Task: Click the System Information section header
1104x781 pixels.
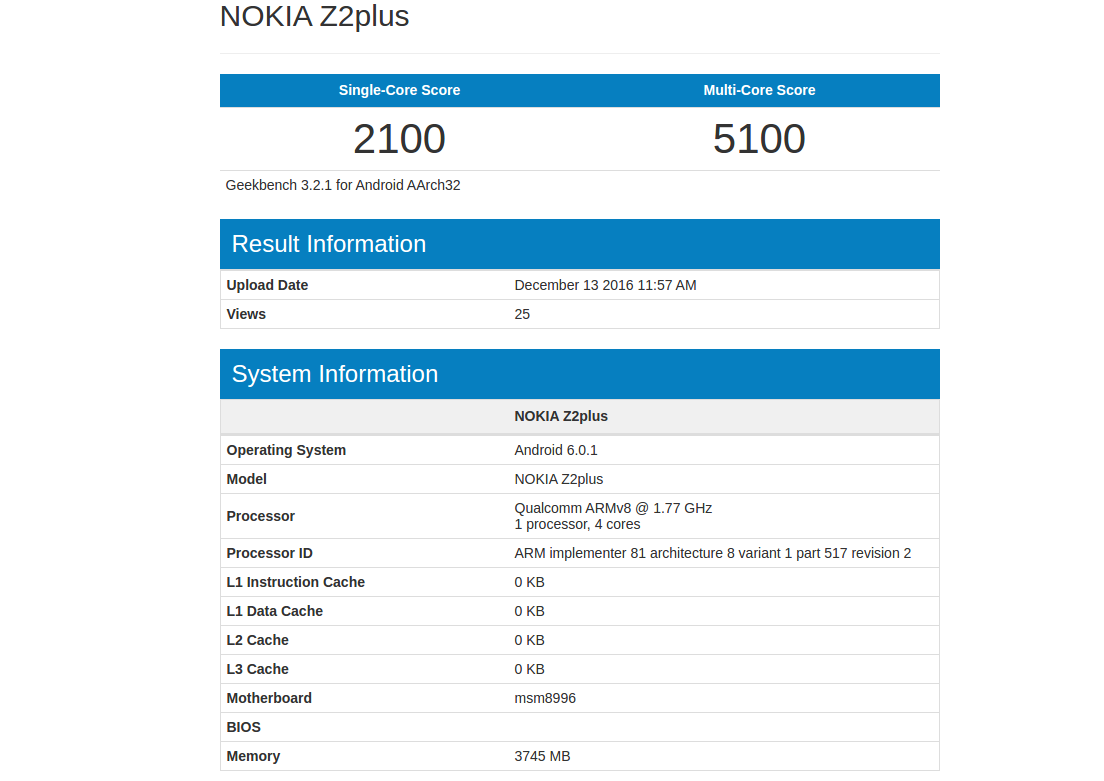Action: [x=579, y=374]
